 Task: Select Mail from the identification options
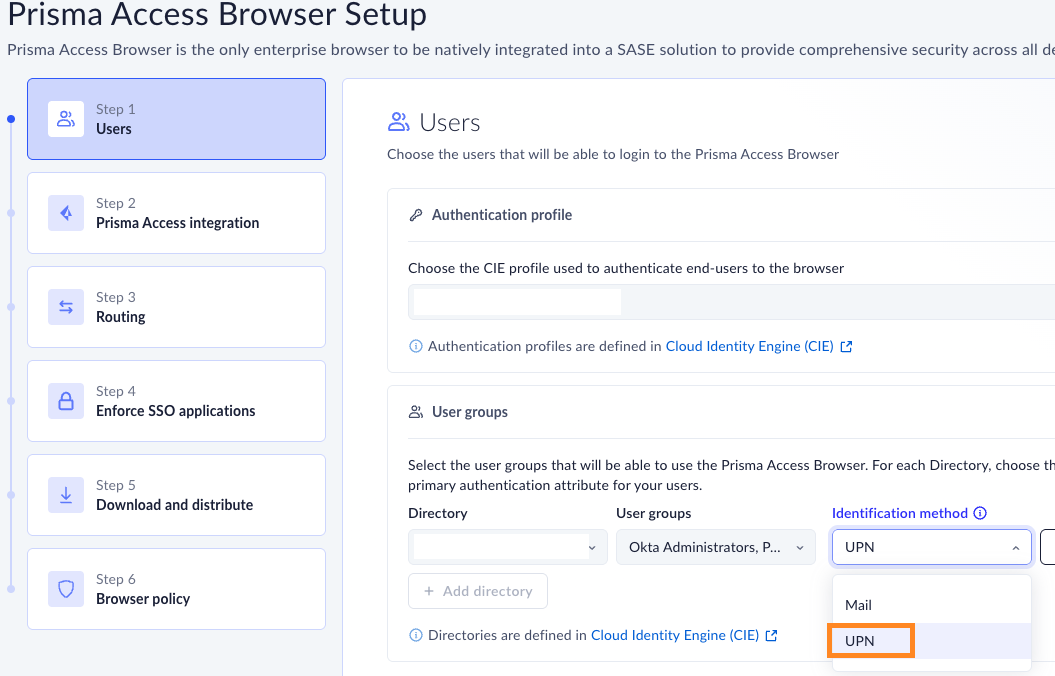[x=859, y=605]
